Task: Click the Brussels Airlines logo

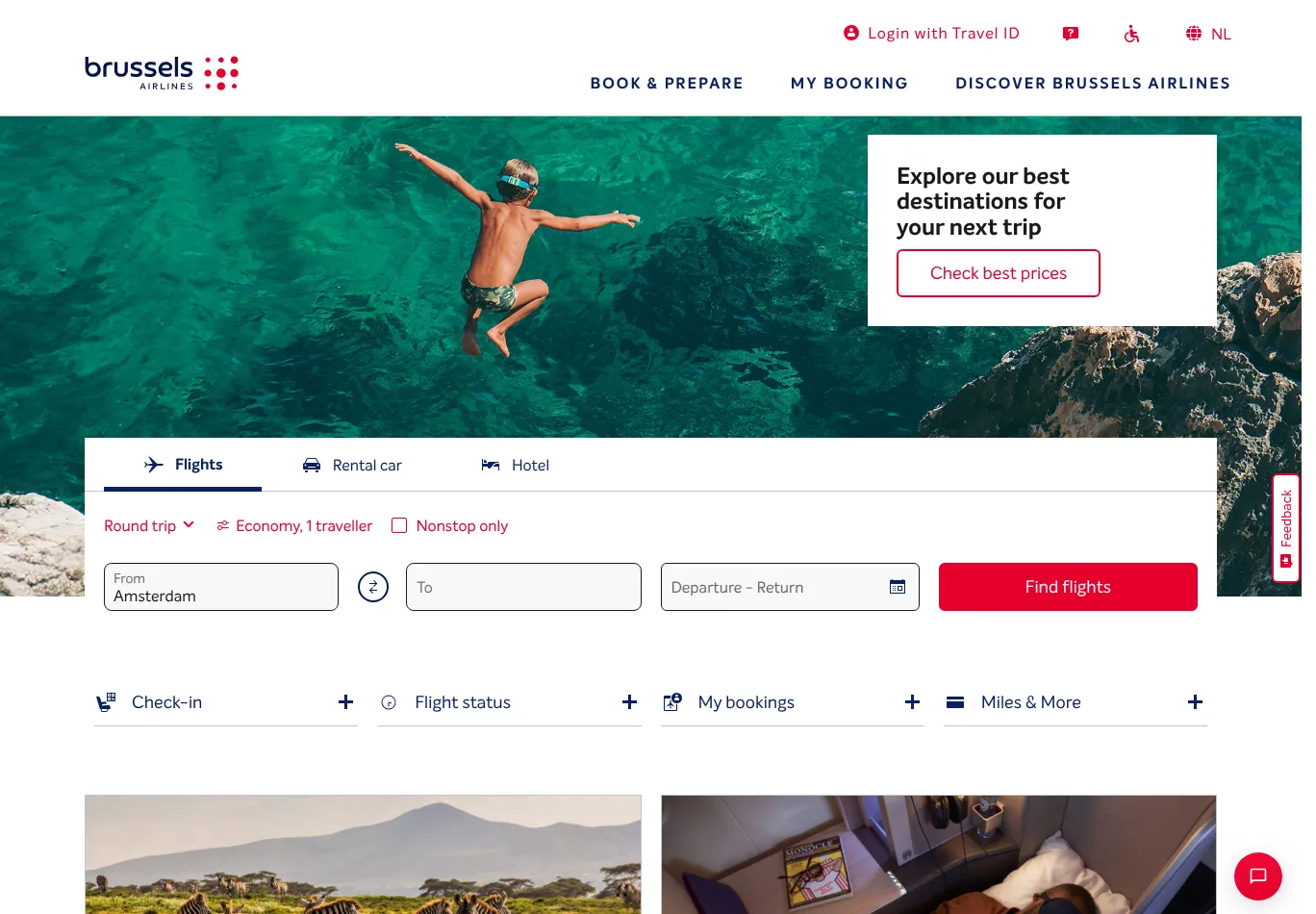Action: coord(162,73)
